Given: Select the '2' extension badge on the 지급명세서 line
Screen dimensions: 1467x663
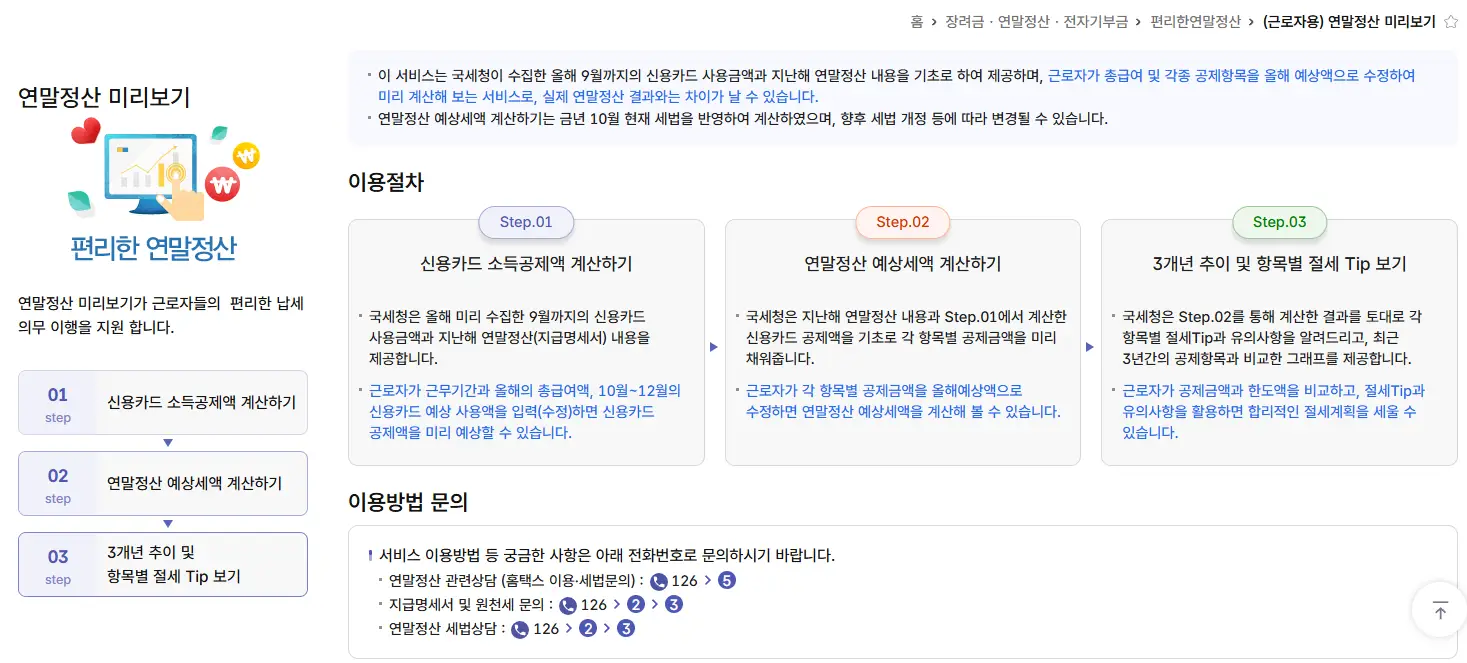Looking at the screenshot, I should pos(635,605).
